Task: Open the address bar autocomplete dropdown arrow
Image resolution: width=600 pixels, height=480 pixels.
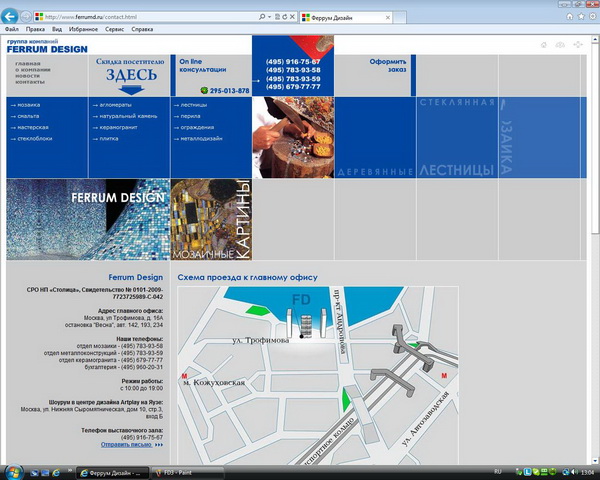Action: pos(269,17)
